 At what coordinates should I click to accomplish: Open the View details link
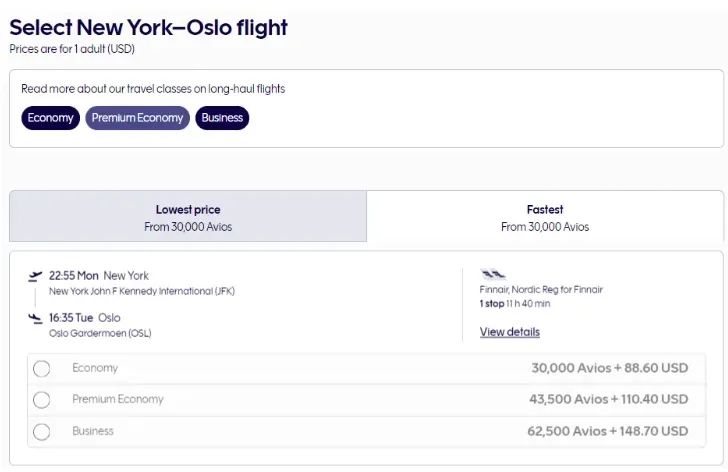(509, 332)
